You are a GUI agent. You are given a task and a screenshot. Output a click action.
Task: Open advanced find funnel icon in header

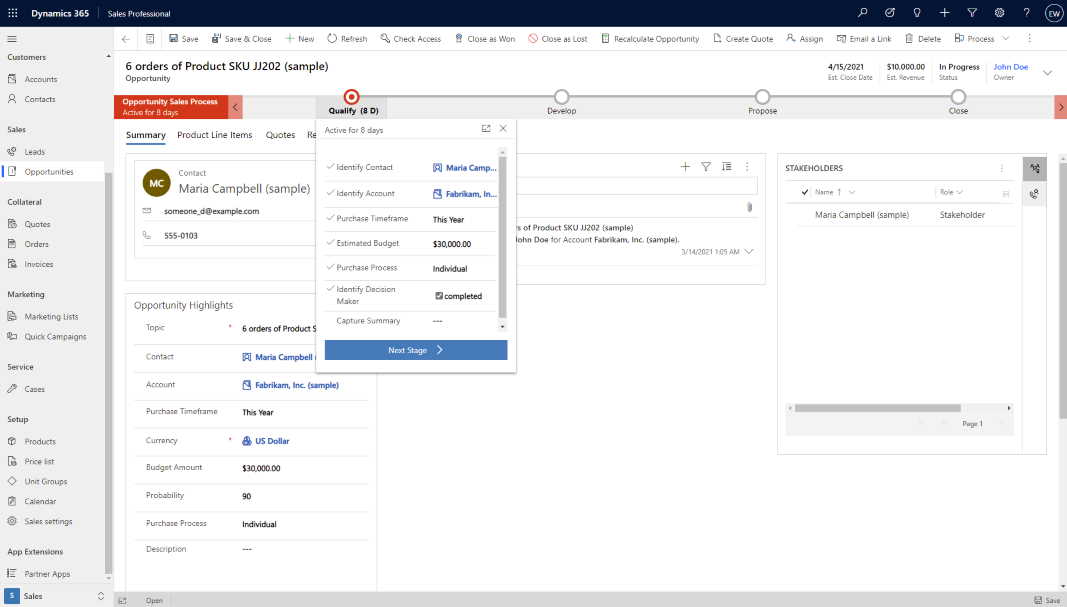[972, 12]
